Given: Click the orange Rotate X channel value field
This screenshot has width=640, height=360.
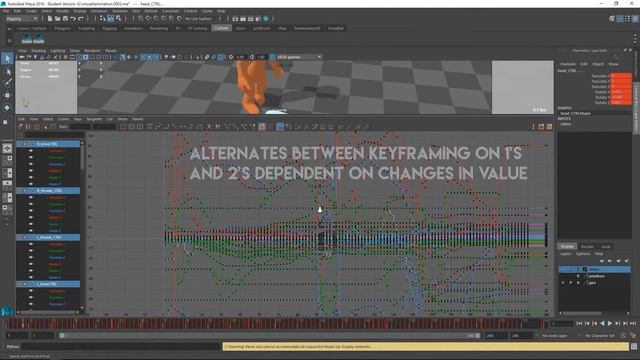Looking at the screenshot, I should (621, 92).
